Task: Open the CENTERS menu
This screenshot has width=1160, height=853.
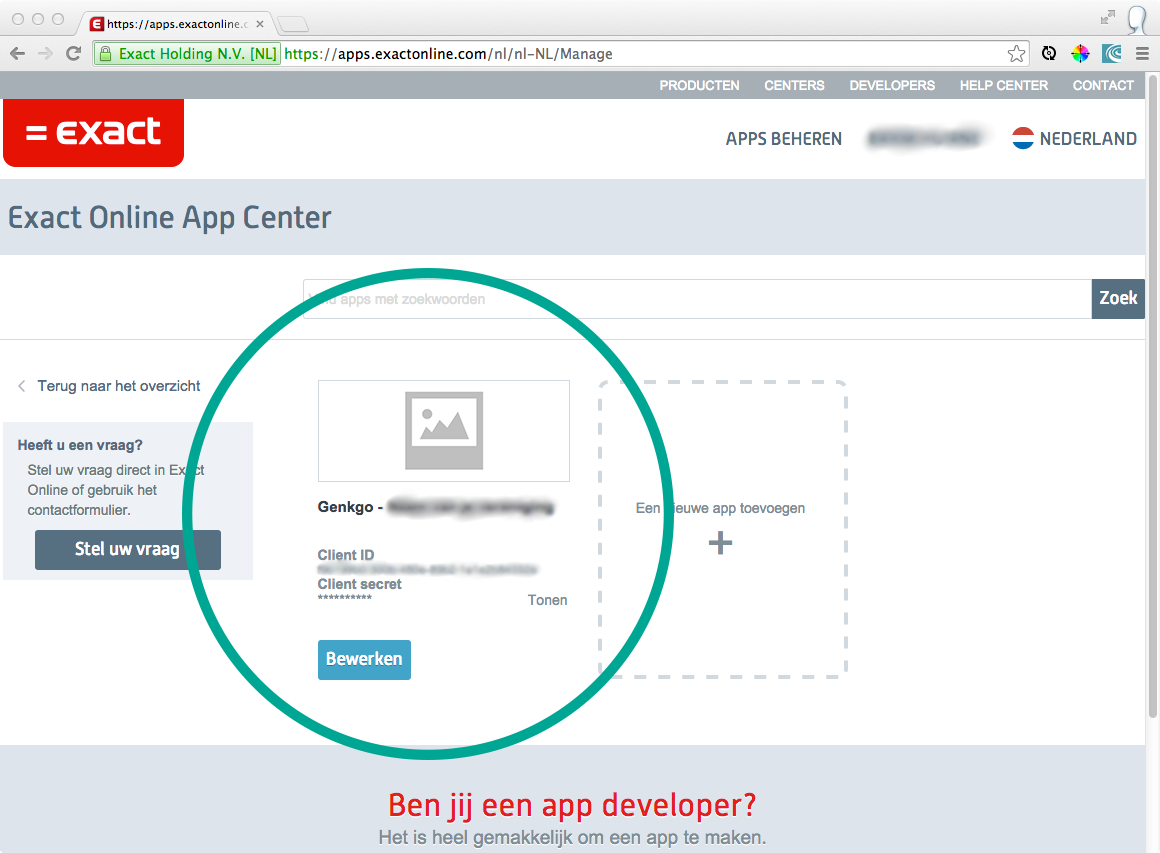Action: pos(794,86)
